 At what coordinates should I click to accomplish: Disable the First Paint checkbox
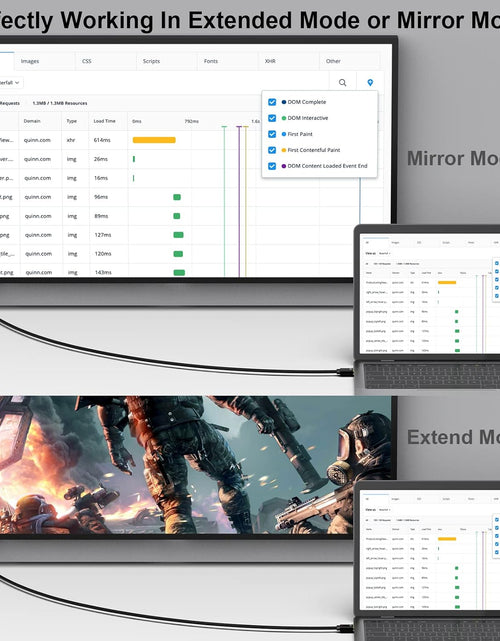272,134
